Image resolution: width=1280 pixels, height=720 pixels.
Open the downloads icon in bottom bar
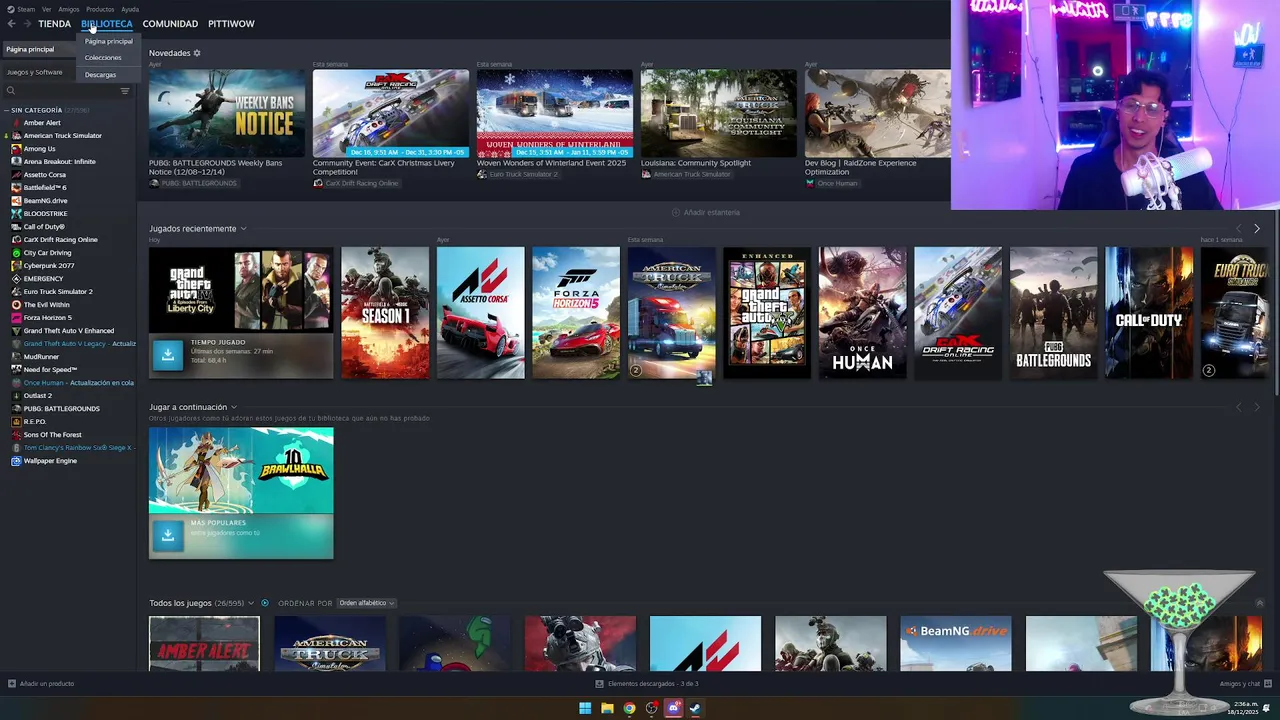pyautogui.click(x=599, y=684)
